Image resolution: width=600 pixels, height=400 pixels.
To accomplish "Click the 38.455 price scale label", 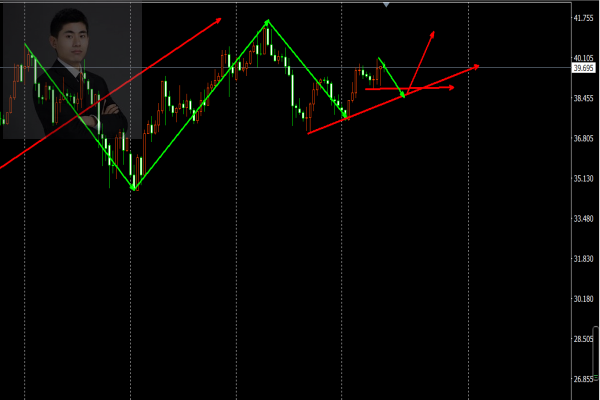I will click(583, 98).
